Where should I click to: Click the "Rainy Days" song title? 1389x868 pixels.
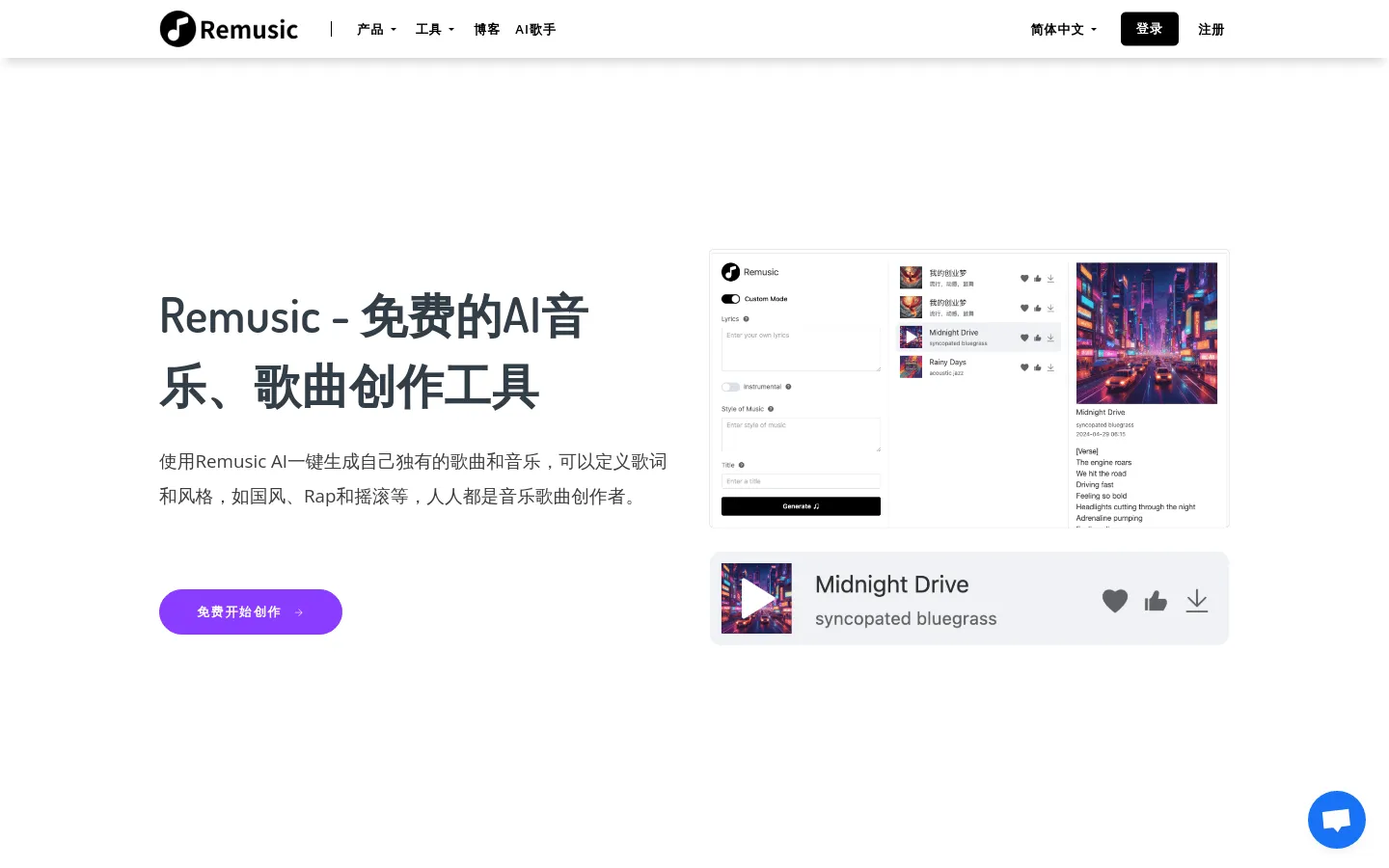(x=947, y=363)
